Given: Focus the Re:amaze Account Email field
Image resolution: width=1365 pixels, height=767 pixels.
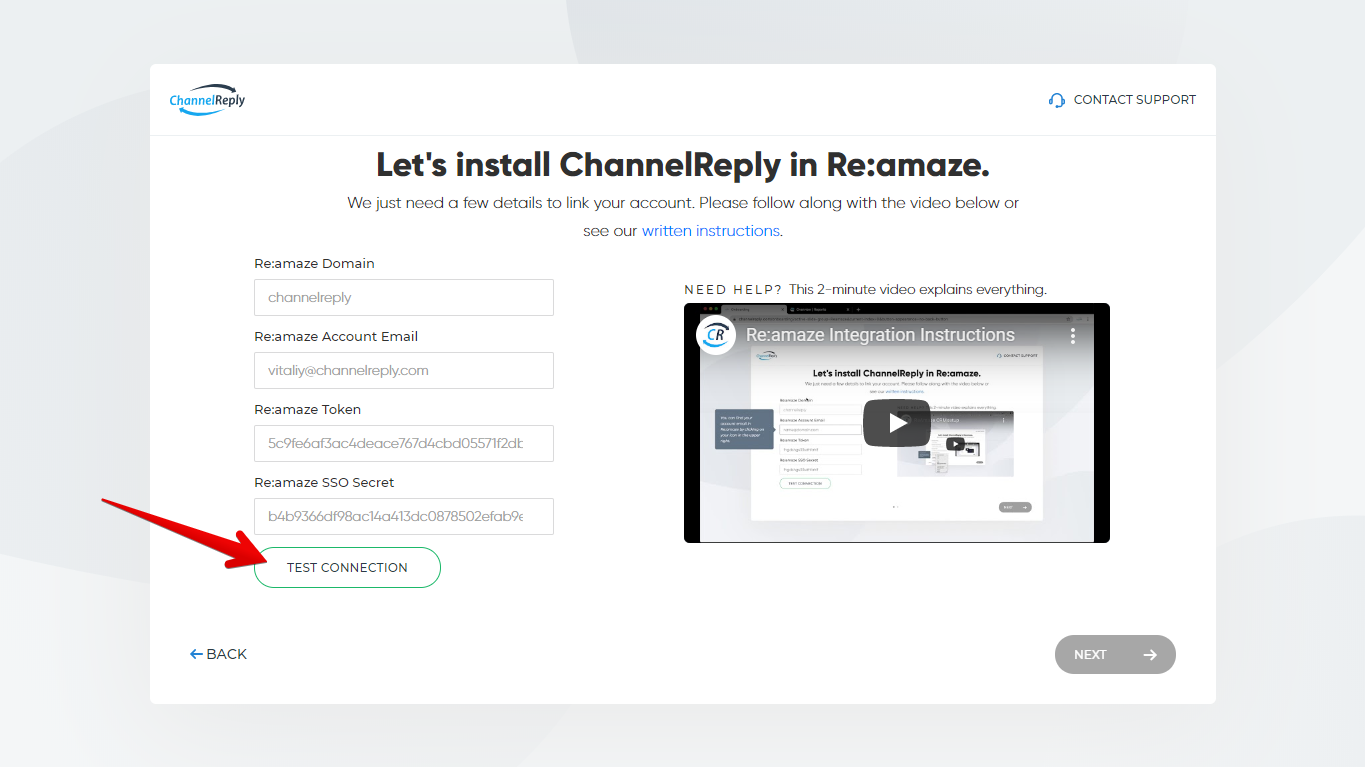Looking at the screenshot, I should [x=404, y=370].
